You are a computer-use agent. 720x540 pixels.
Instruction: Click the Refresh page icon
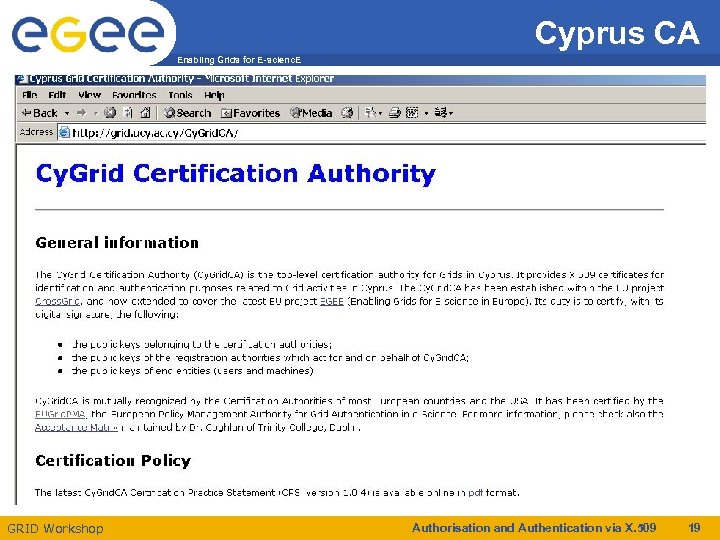click(129, 113)
